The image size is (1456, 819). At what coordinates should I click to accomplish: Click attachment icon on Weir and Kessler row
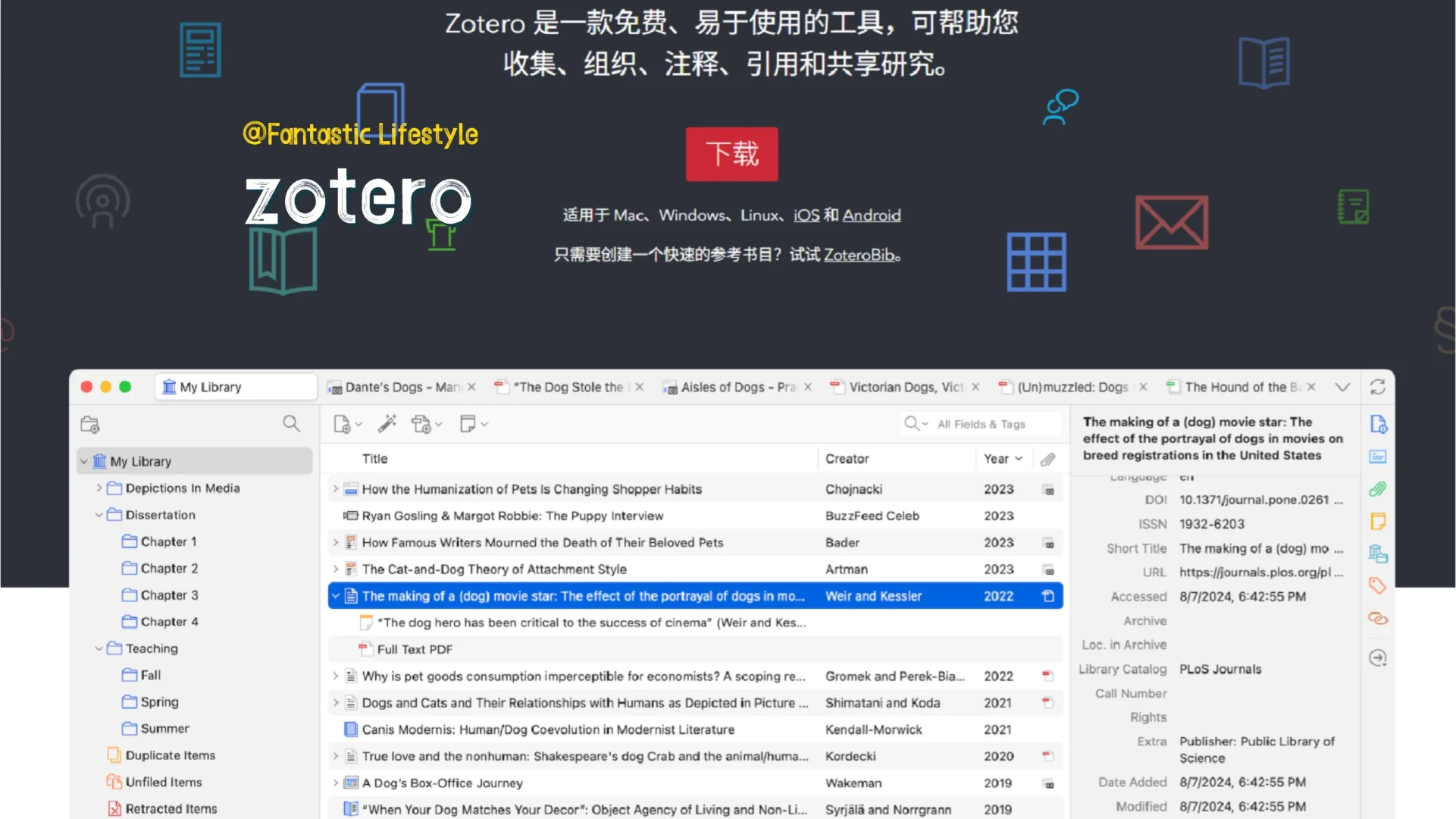tap(1047, 596)
